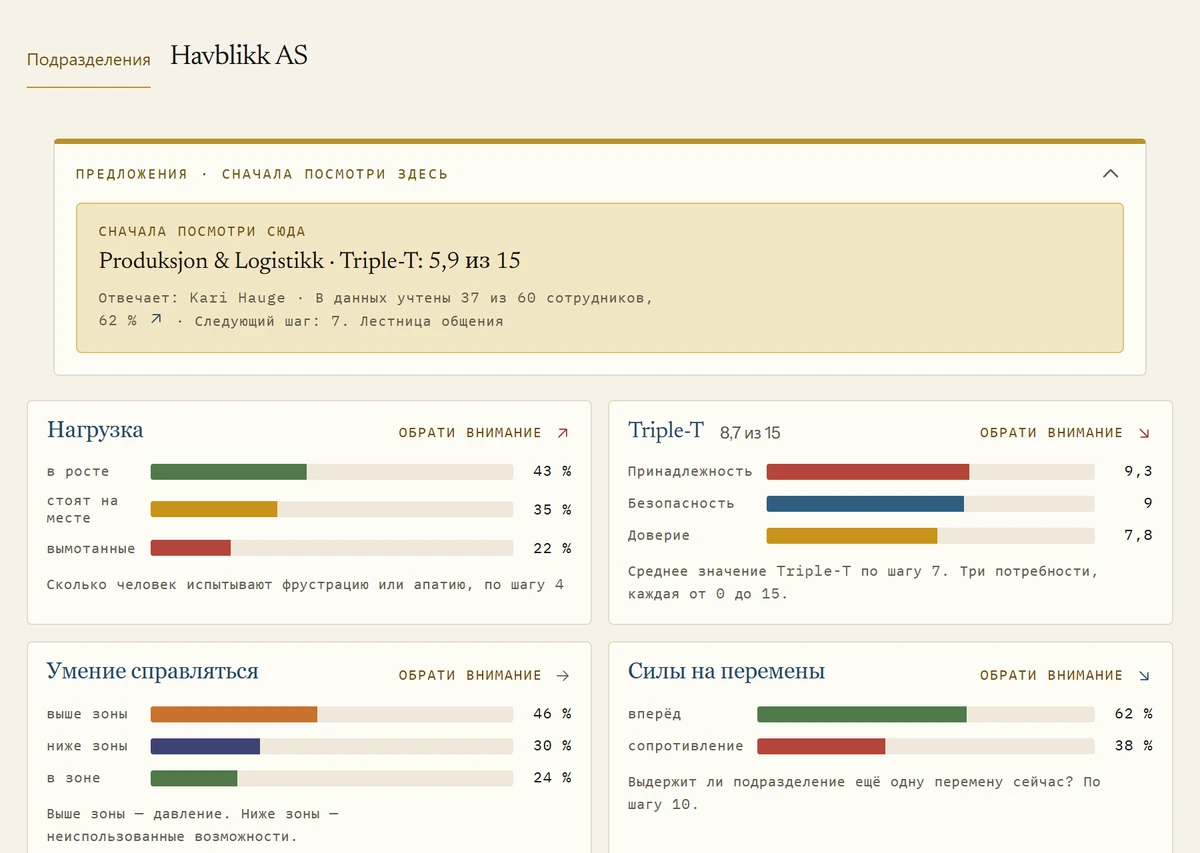Click the ПРЕДЛОЖЕНИЯ · СНАЧАЛА ПОСМОТРИ ЗДЕСЬ header
The image size is (1200, 853).
tap(262, 174)
